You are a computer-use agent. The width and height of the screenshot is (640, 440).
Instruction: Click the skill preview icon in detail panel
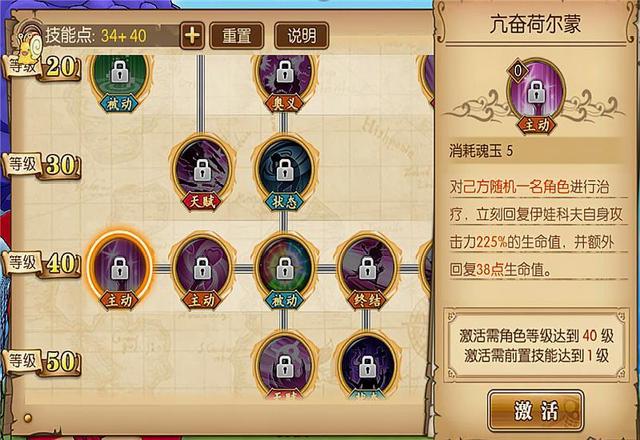tap(536, 96)
